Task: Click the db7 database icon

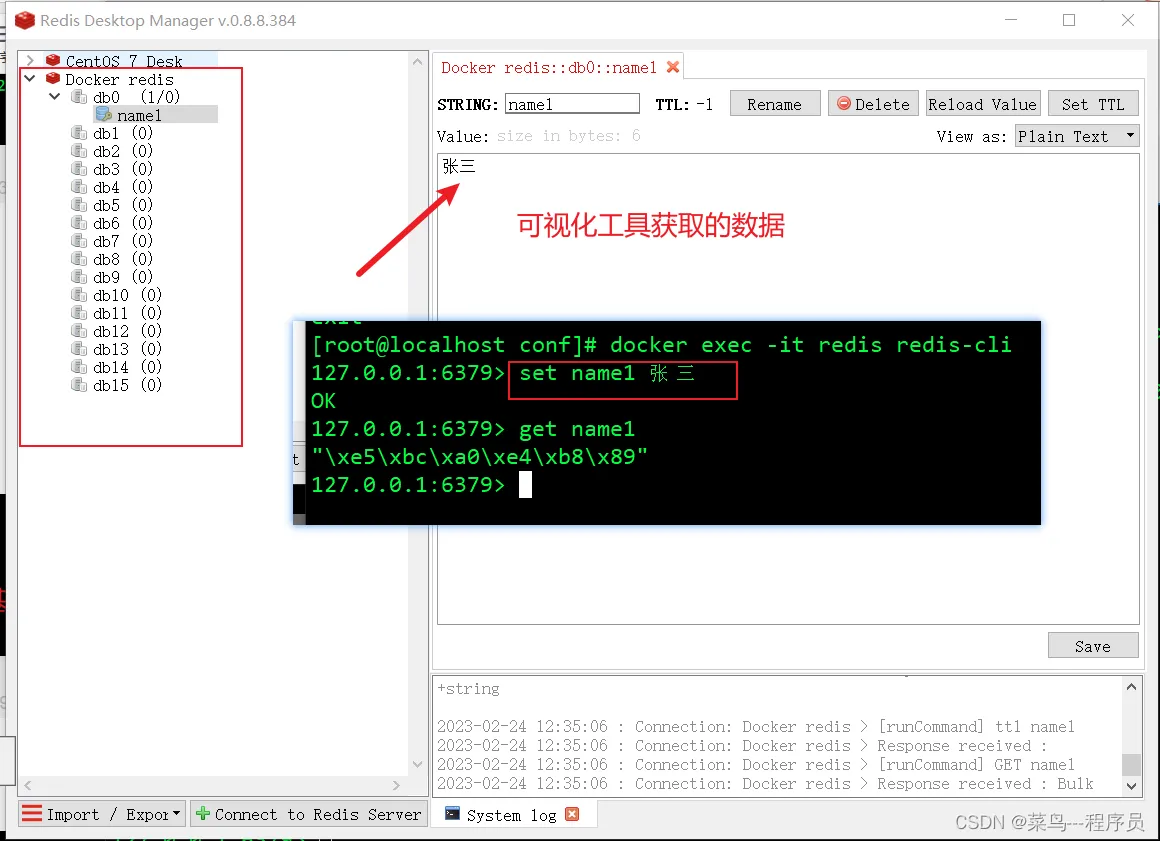Action: (79, 240)
